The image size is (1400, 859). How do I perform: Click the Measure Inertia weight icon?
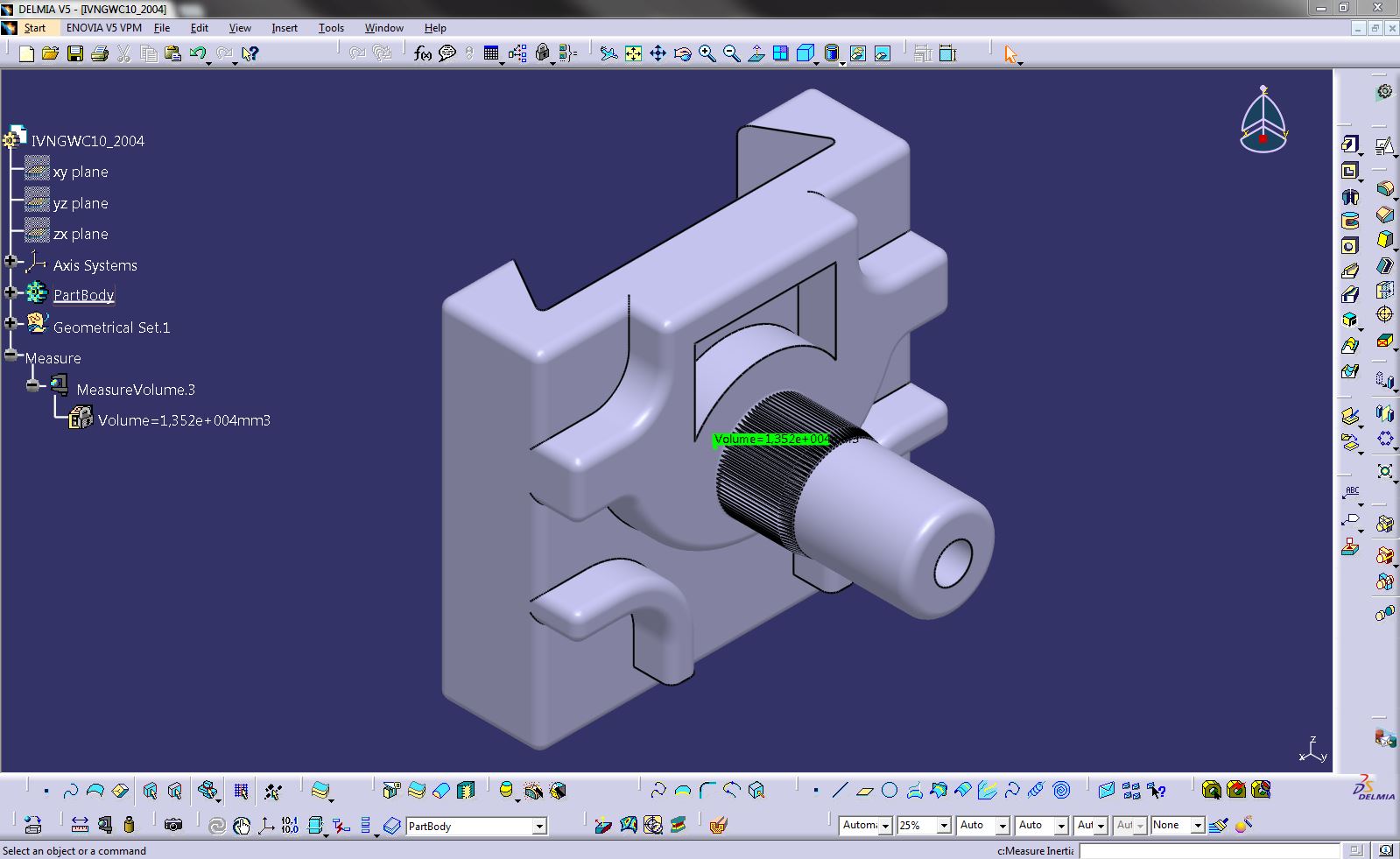(x=130, y=825)
